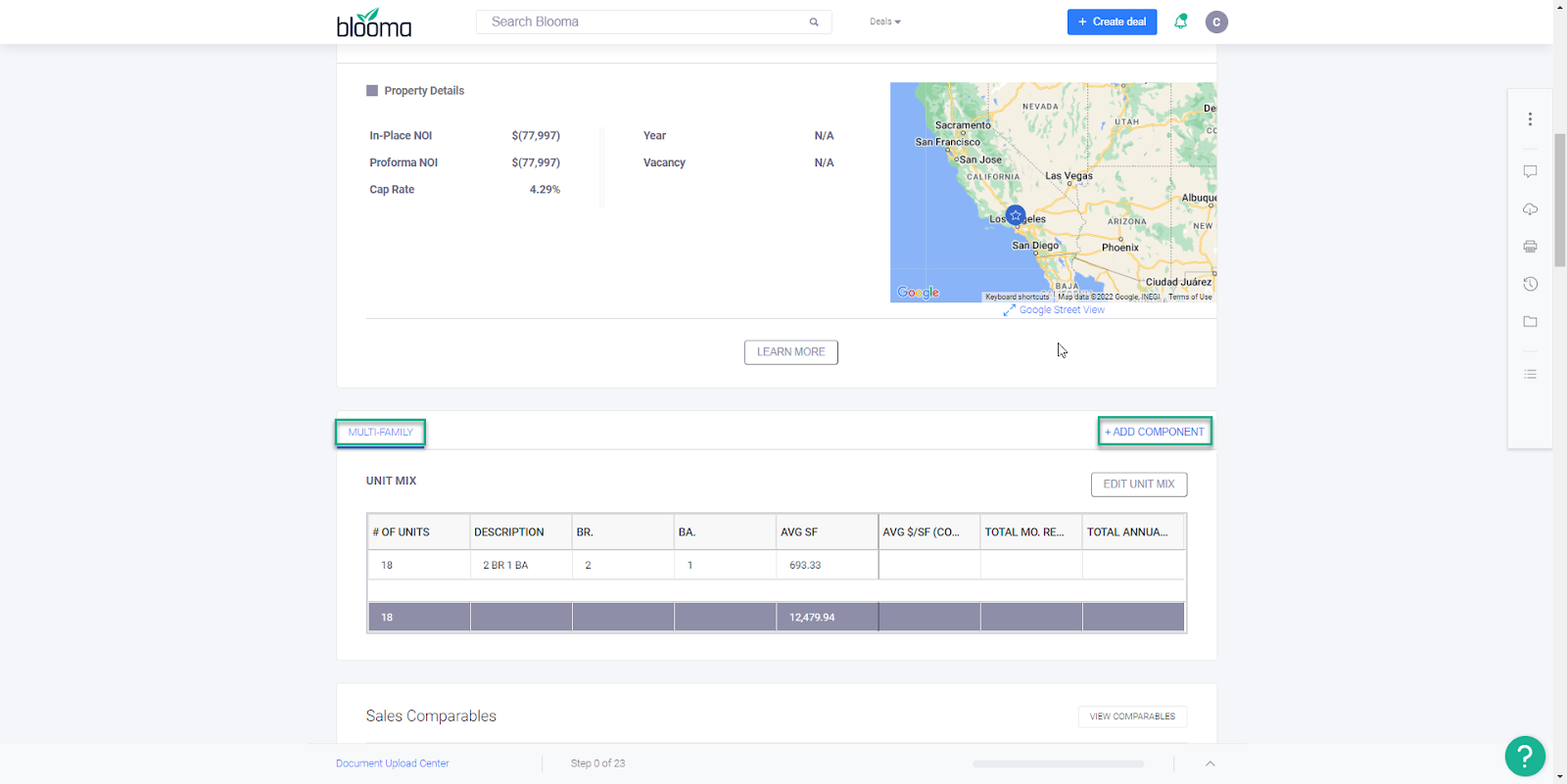Click the Vacancy label
The height and width of the screenshot is (784, 1567).
pyautogui.click(x=664, y=162)
